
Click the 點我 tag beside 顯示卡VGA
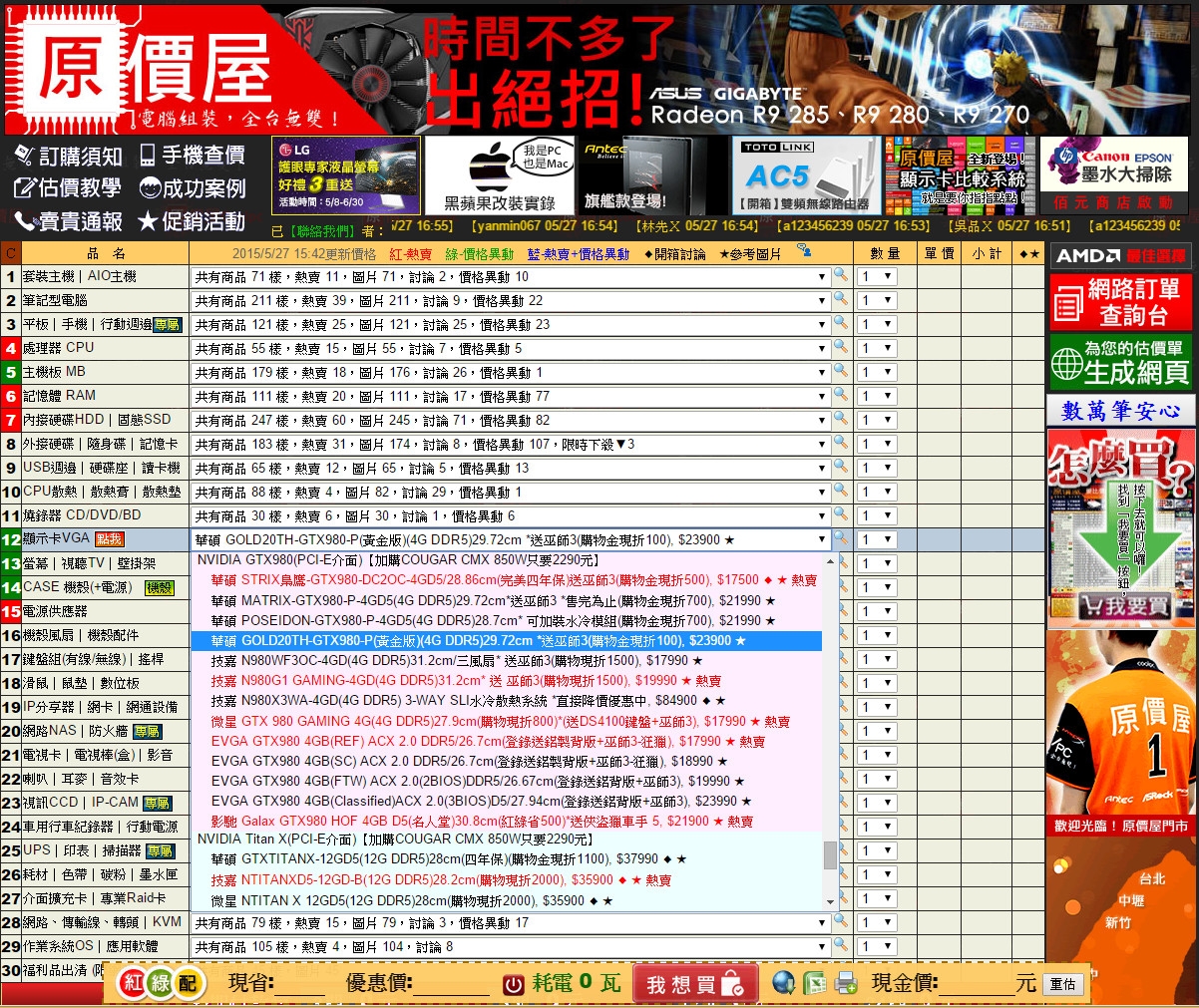tap(109, 539)
